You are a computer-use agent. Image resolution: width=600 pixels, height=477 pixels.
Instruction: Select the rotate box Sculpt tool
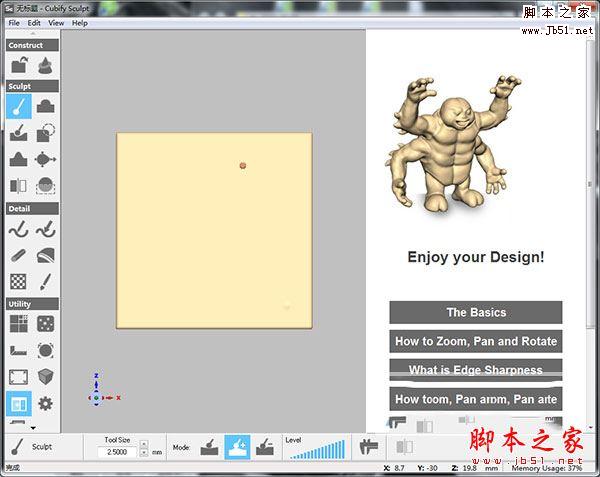46,133
